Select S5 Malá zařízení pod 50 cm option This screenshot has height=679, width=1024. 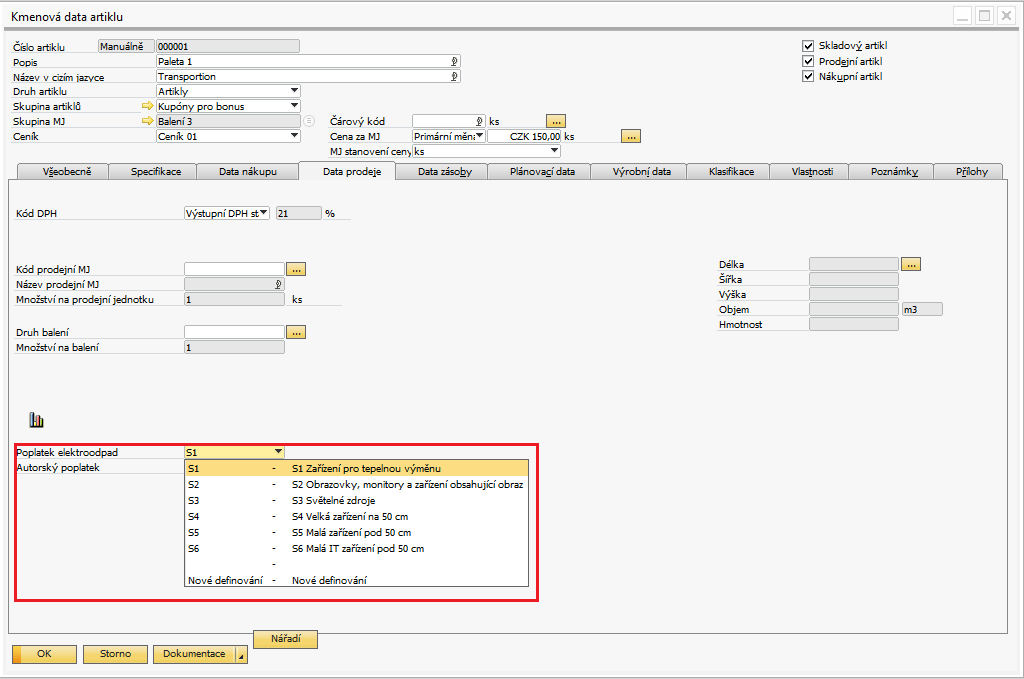click(357, 532)
